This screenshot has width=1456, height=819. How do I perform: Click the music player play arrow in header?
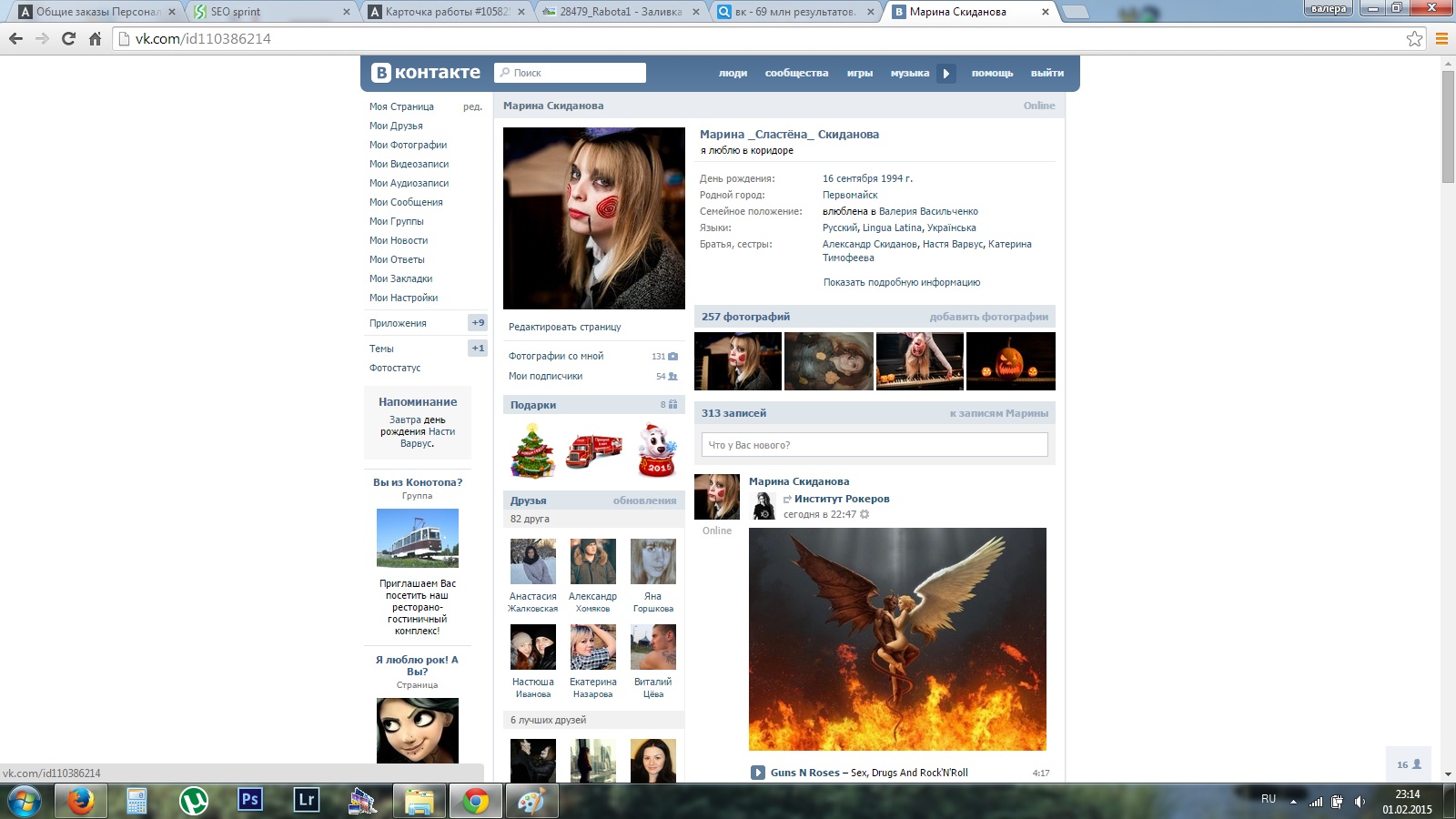click(946, 74)
